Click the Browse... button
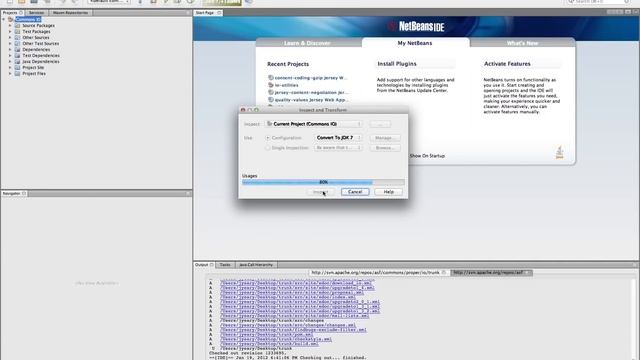The width and height of the screenshot is (640, 360). point(384,148)
